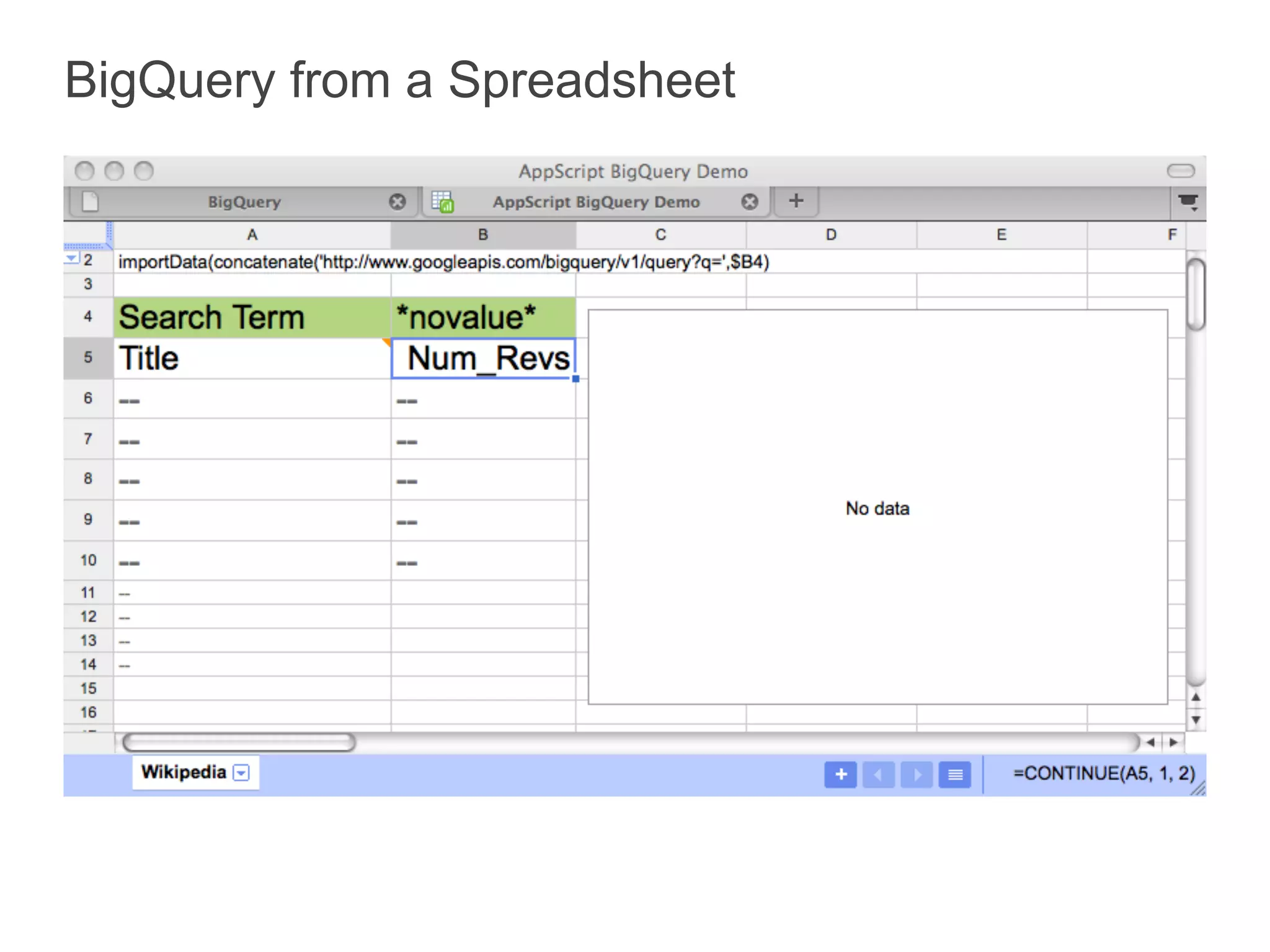Click the vertical scrollbar thumb
Screen dimensions: 1270x952
(1196, 294)
